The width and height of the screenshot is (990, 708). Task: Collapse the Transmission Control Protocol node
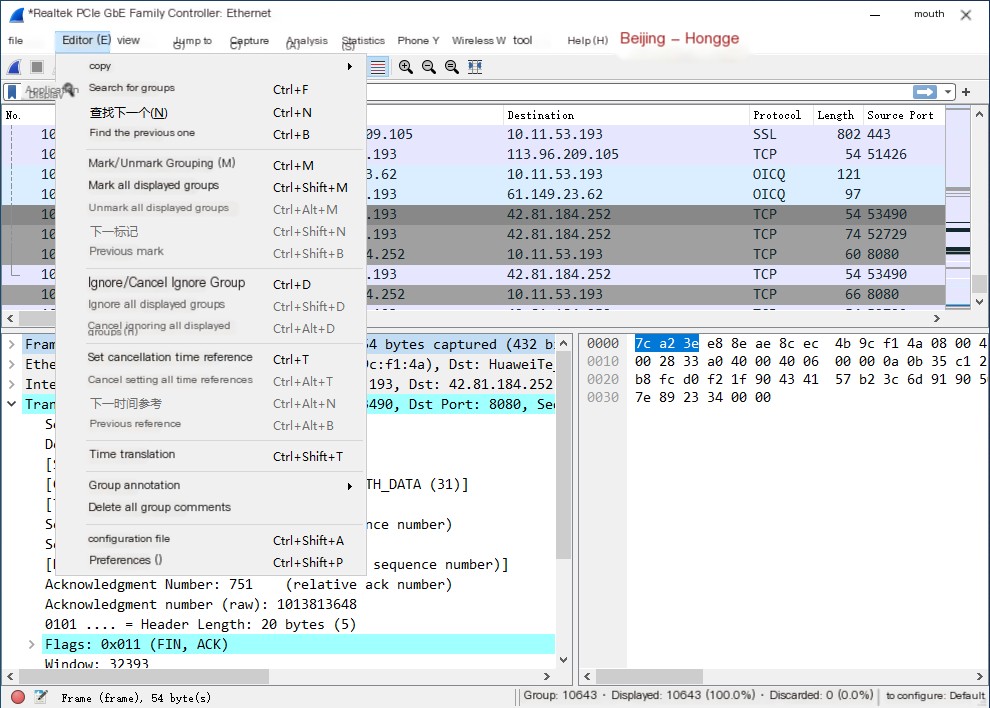click(x=11, y=404)
